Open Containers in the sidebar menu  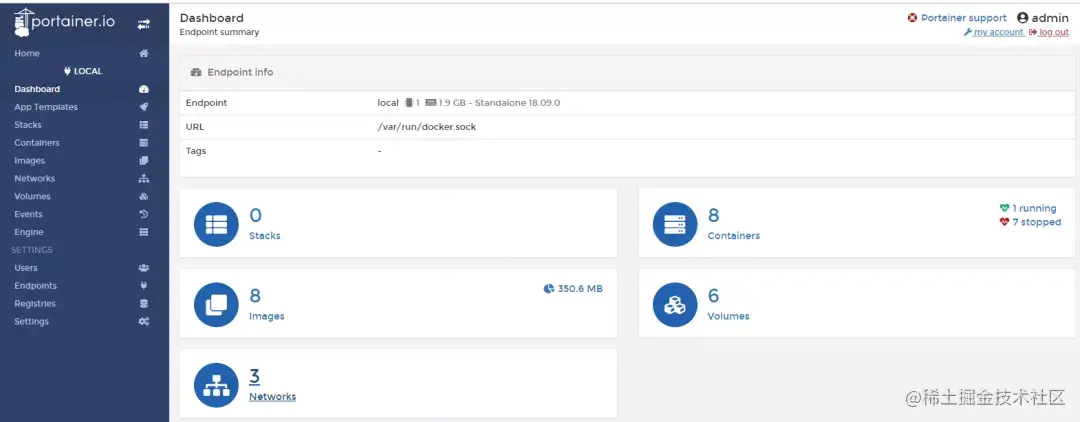pos(37,143)
